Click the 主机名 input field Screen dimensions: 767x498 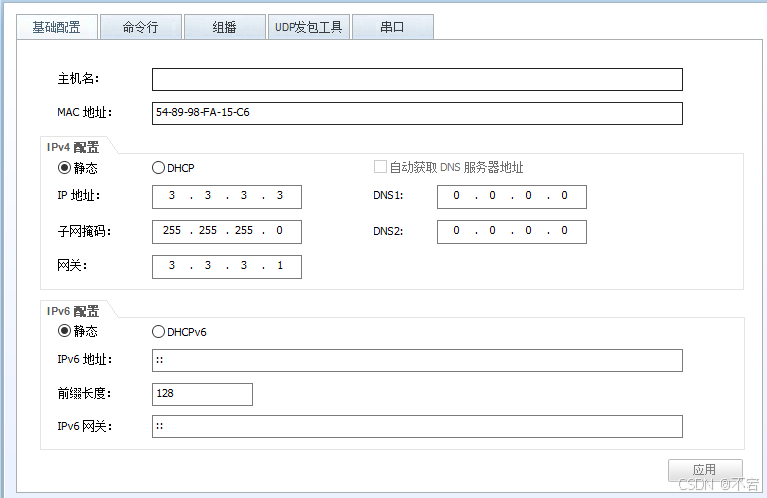(417, 79)
